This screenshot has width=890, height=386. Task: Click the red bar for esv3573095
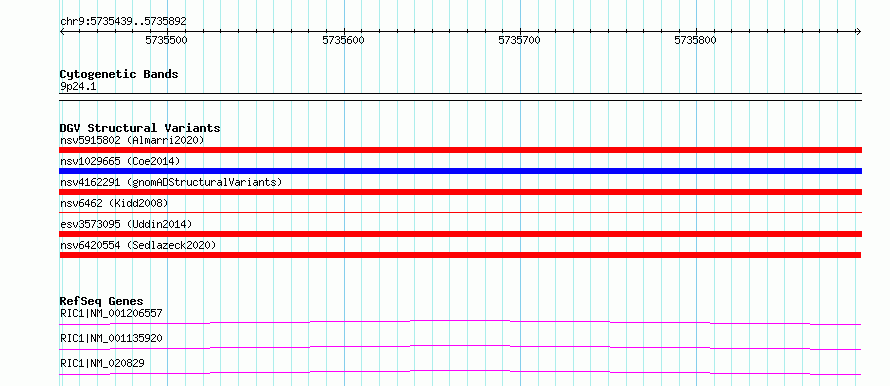tap(461, 234)
